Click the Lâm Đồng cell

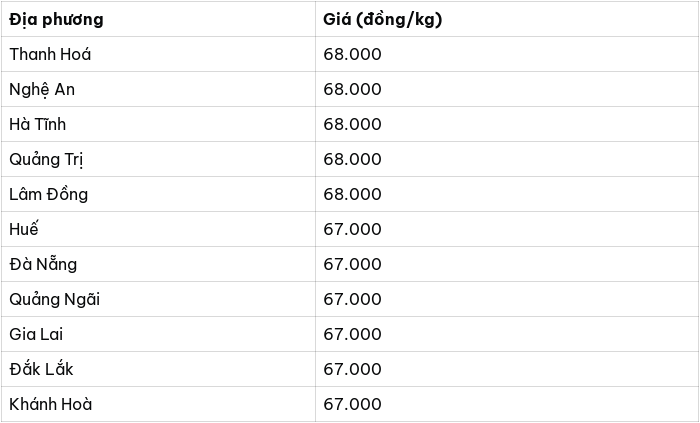158,194
